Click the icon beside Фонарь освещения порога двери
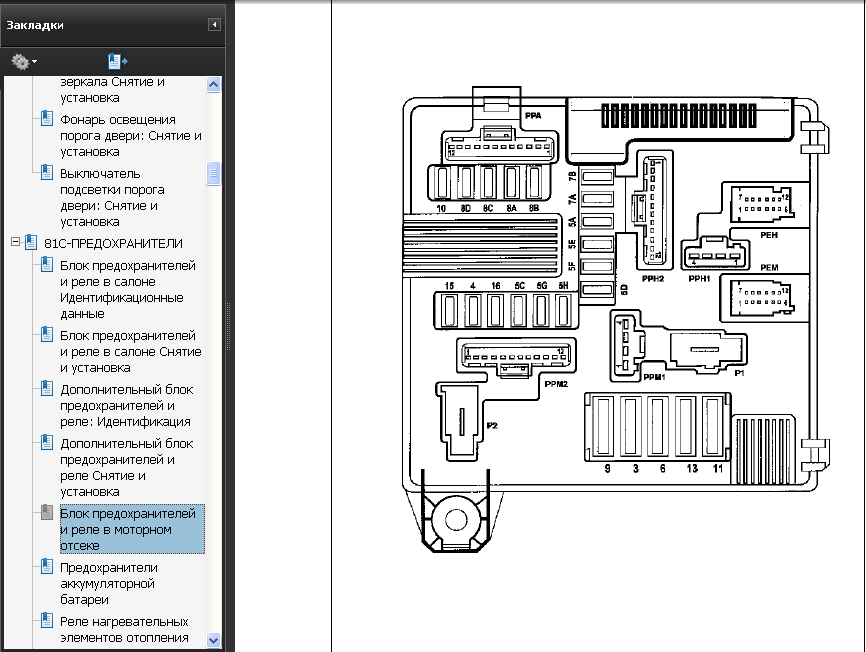866x652 pixels. coord(47,119)
